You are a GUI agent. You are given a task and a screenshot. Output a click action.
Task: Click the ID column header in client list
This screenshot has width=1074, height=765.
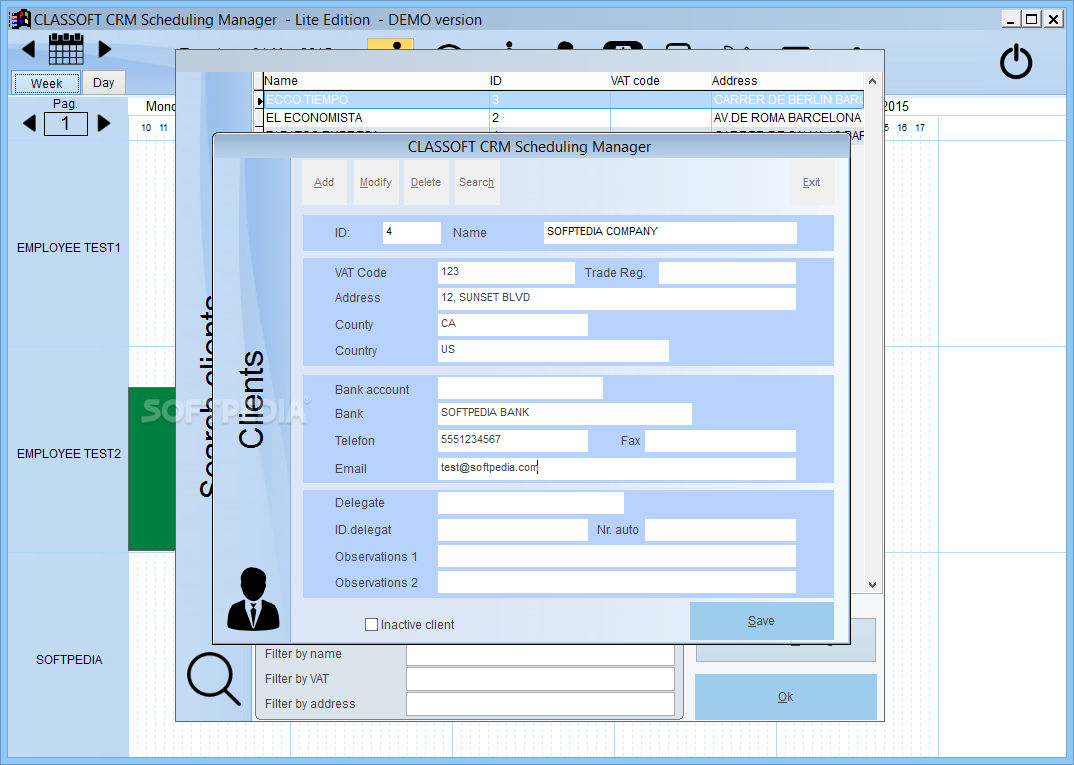pos(549,81)
